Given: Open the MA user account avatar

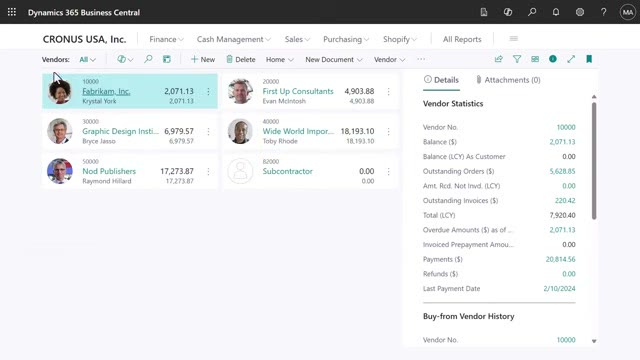Looking at the screenshot, I should 628,12.
